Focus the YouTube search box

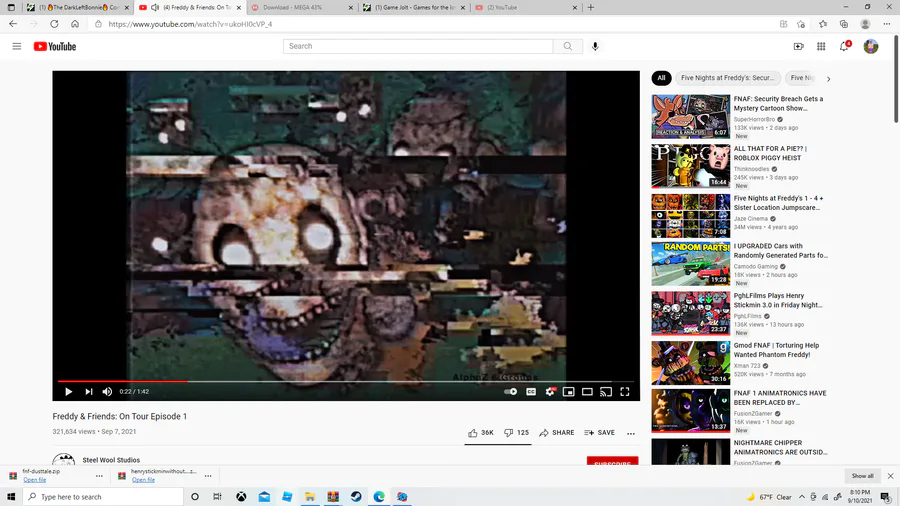(x=418, y=46)
